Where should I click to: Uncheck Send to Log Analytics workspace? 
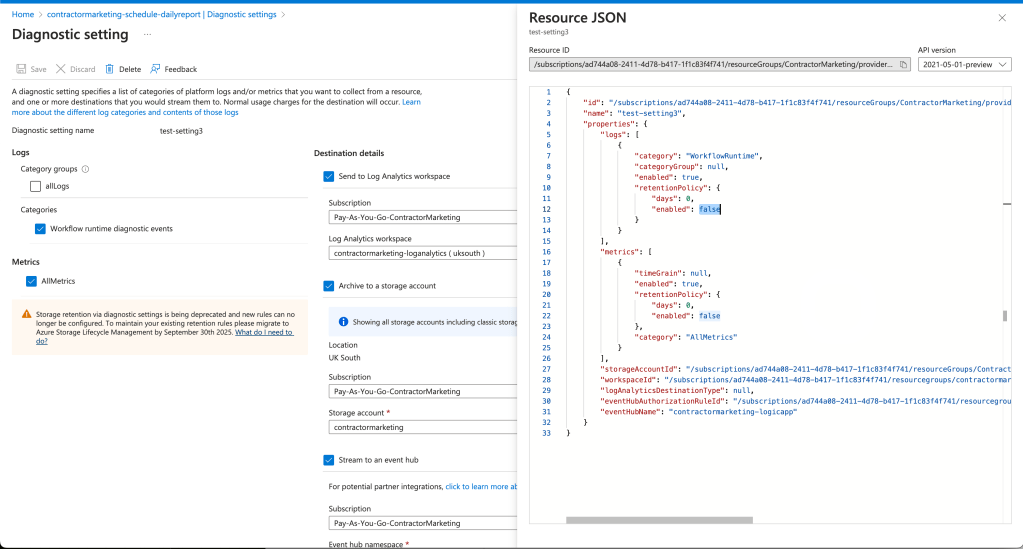pyautogui.click(x=329, y=176)
